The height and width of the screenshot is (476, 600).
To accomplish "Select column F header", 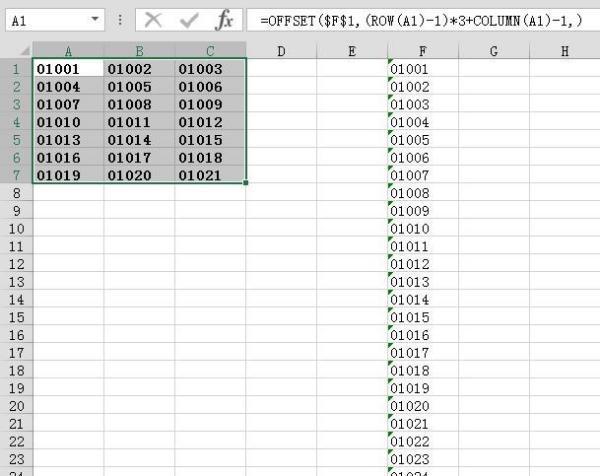I will tap(423, 50).
